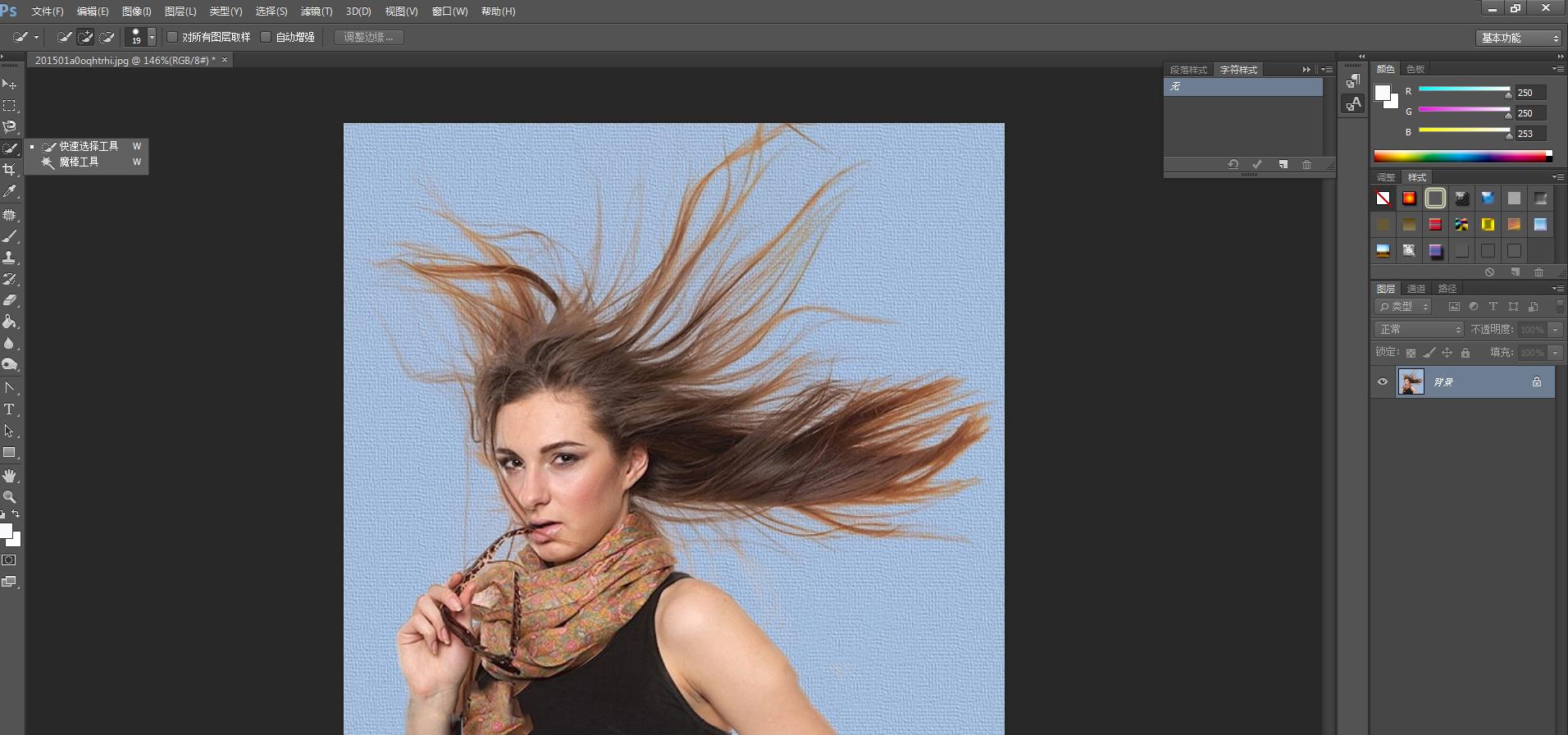Open the Paragraph Styles panel icon
This screenshot has height=735, width=1568.
point(1353,80)
